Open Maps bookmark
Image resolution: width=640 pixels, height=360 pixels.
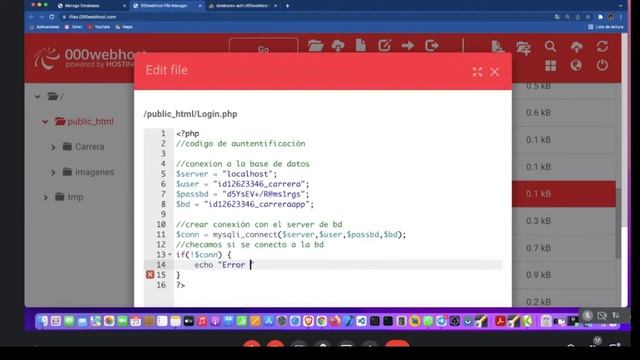coord(124,27)
